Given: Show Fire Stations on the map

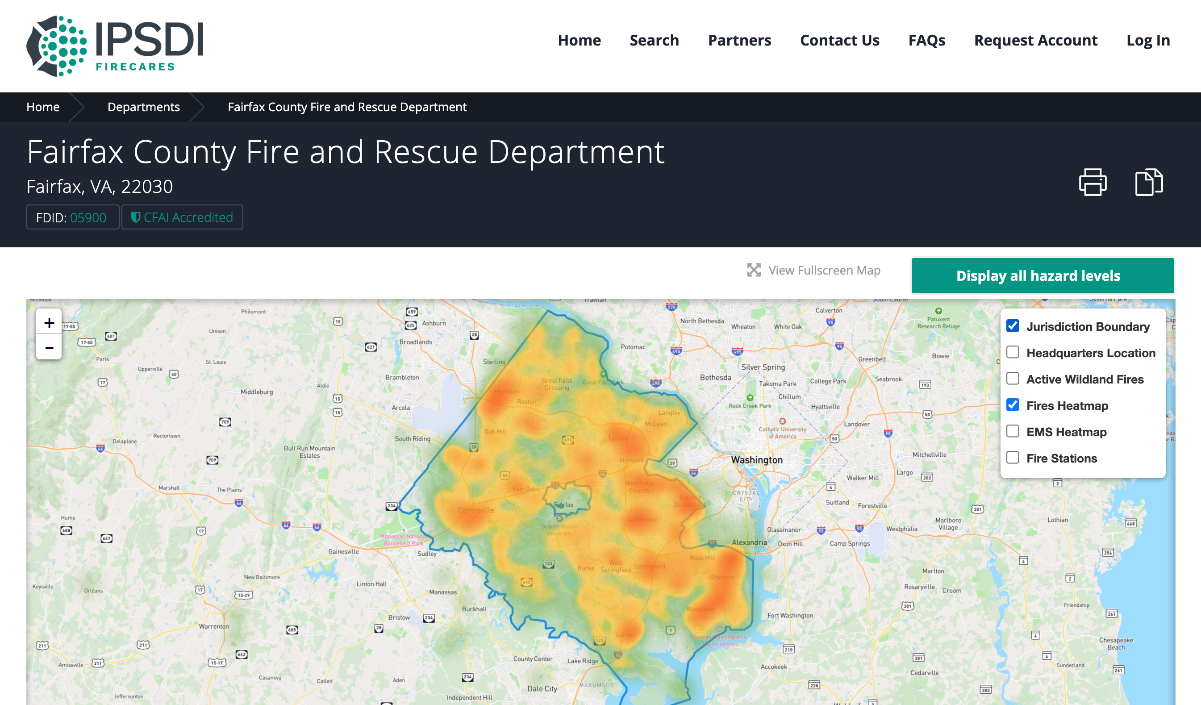Looking at the screenshot, I should pos(1013,457).
